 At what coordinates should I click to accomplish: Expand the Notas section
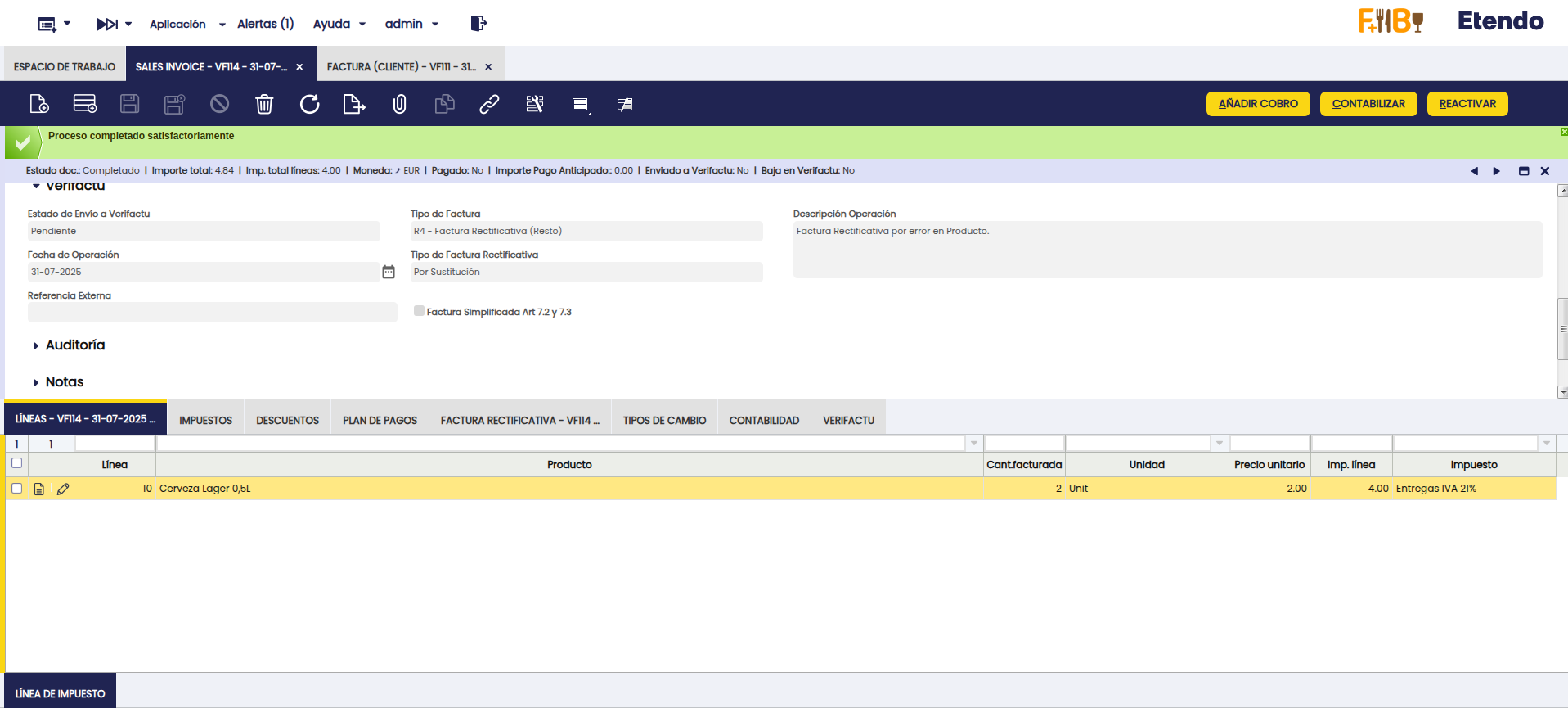click(64, 382)
